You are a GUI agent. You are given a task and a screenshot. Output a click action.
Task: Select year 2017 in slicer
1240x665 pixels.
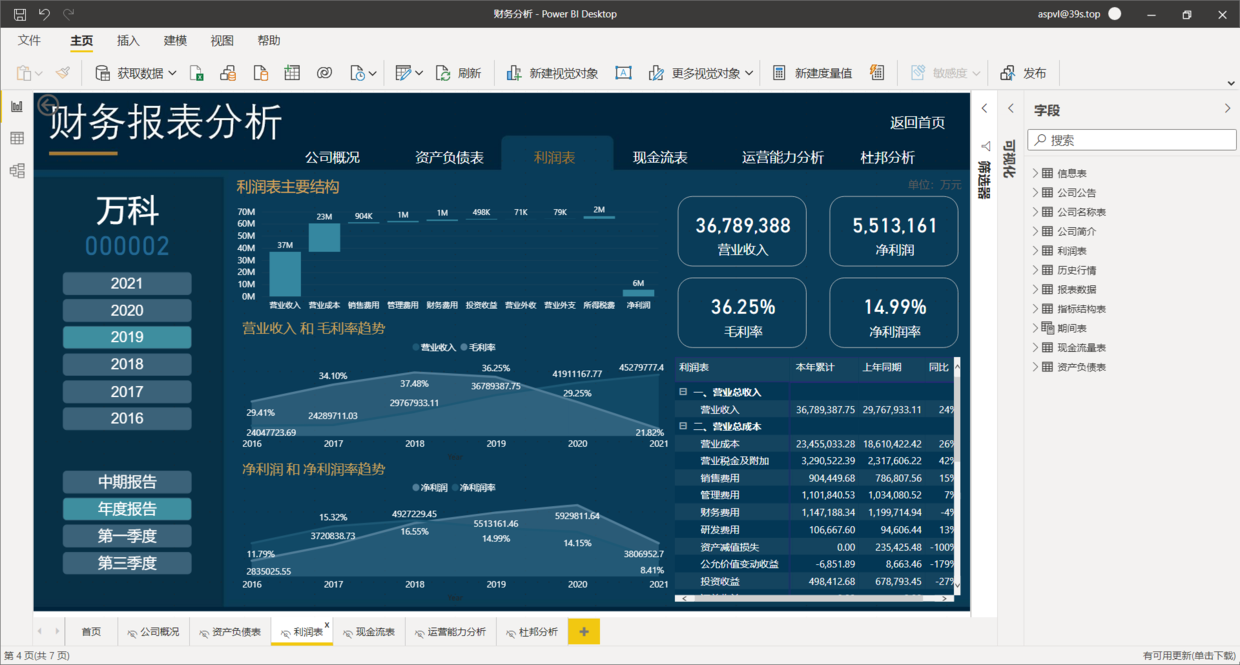[x=127, y=391]
